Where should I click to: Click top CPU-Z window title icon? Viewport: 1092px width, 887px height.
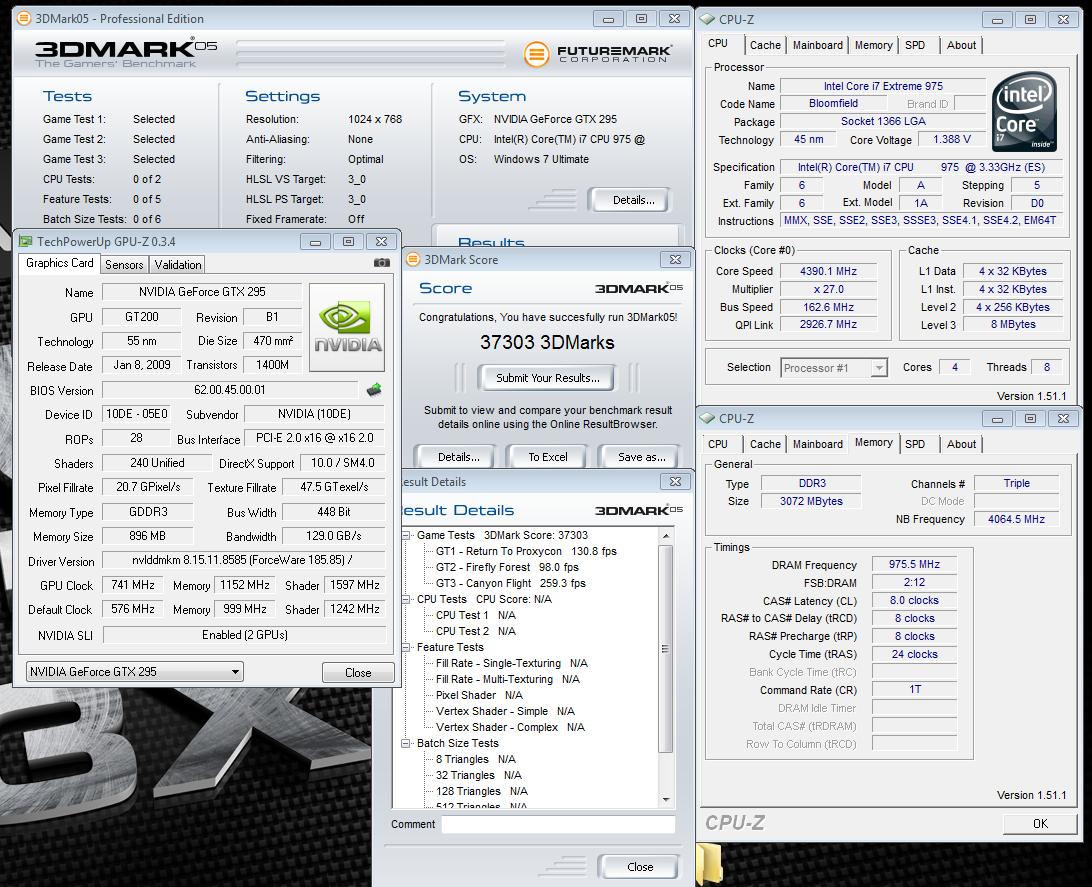pyautogui.click(x=707, y=19)
